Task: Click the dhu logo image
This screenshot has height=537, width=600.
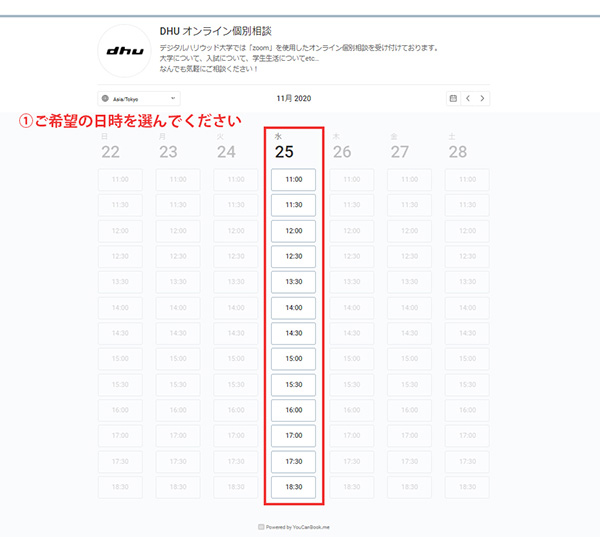Action: click(x=126, y=51)
